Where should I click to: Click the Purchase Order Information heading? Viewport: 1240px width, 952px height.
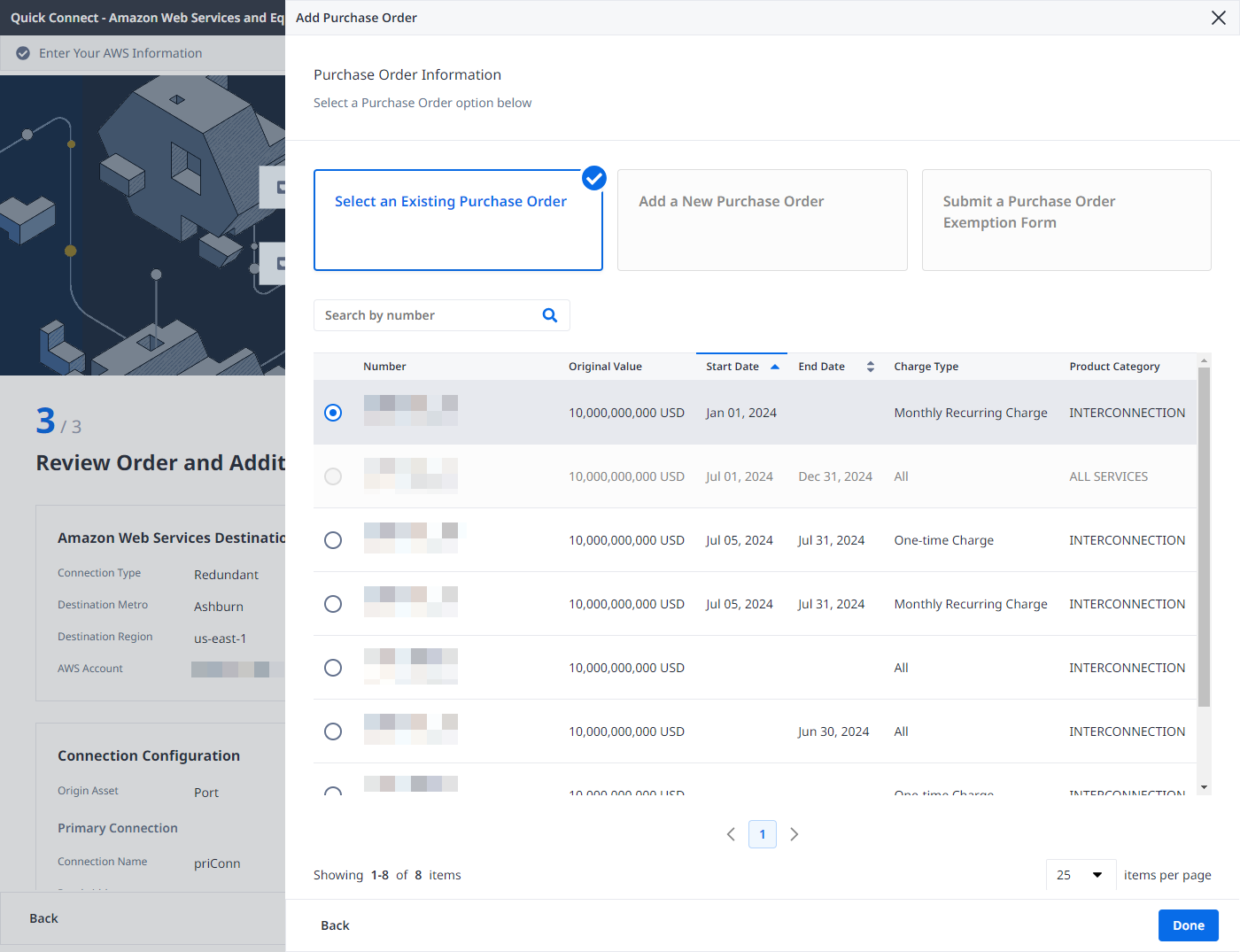407,75
